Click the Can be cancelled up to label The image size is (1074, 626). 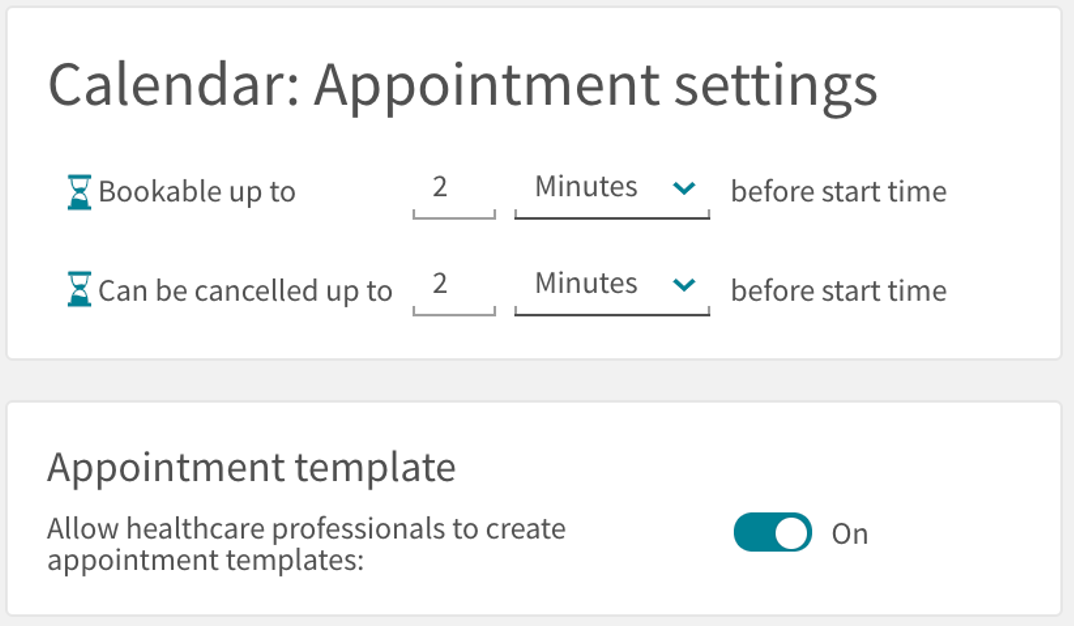coord(245,291)
